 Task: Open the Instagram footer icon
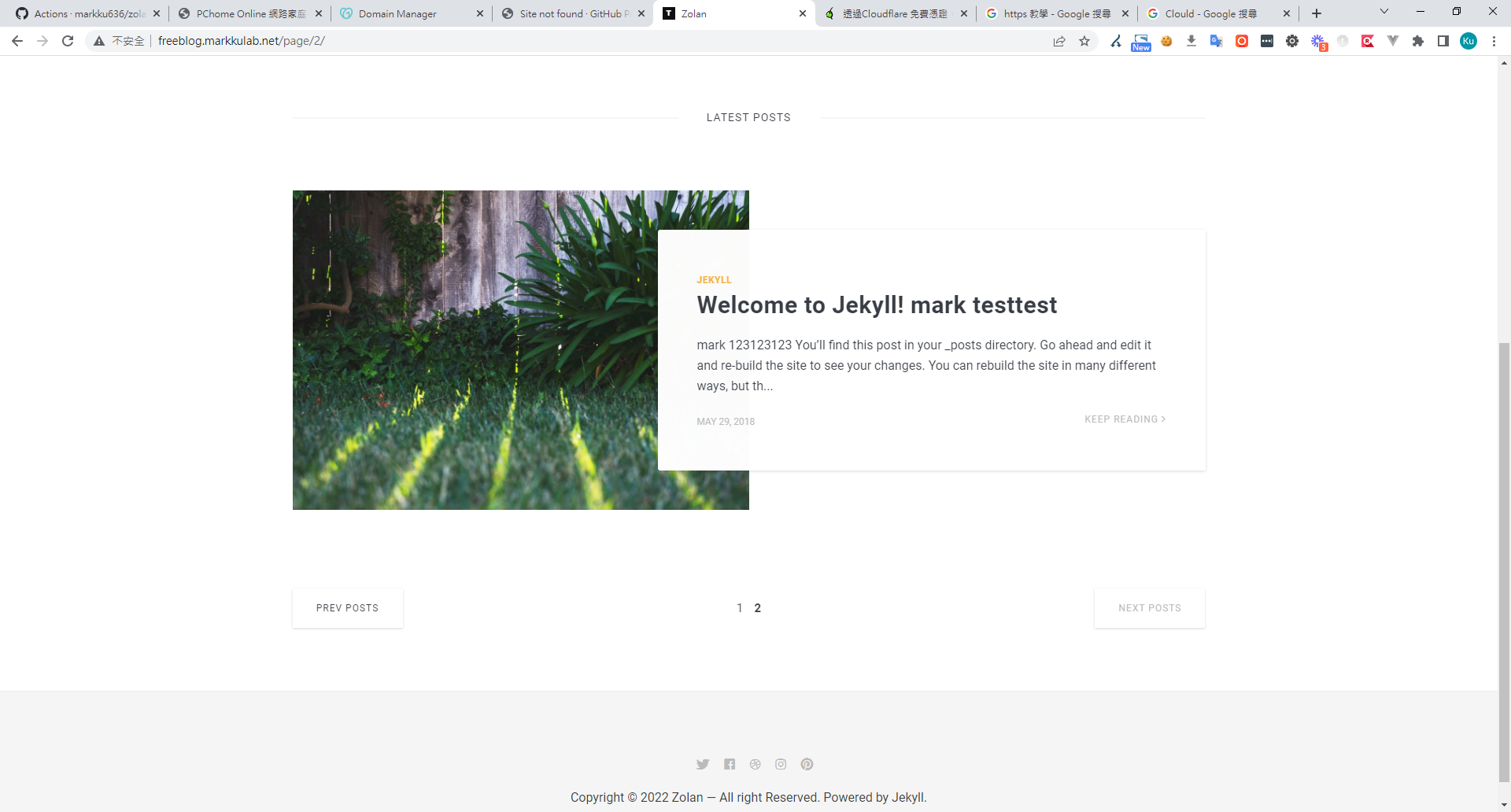tap(781, 764)
